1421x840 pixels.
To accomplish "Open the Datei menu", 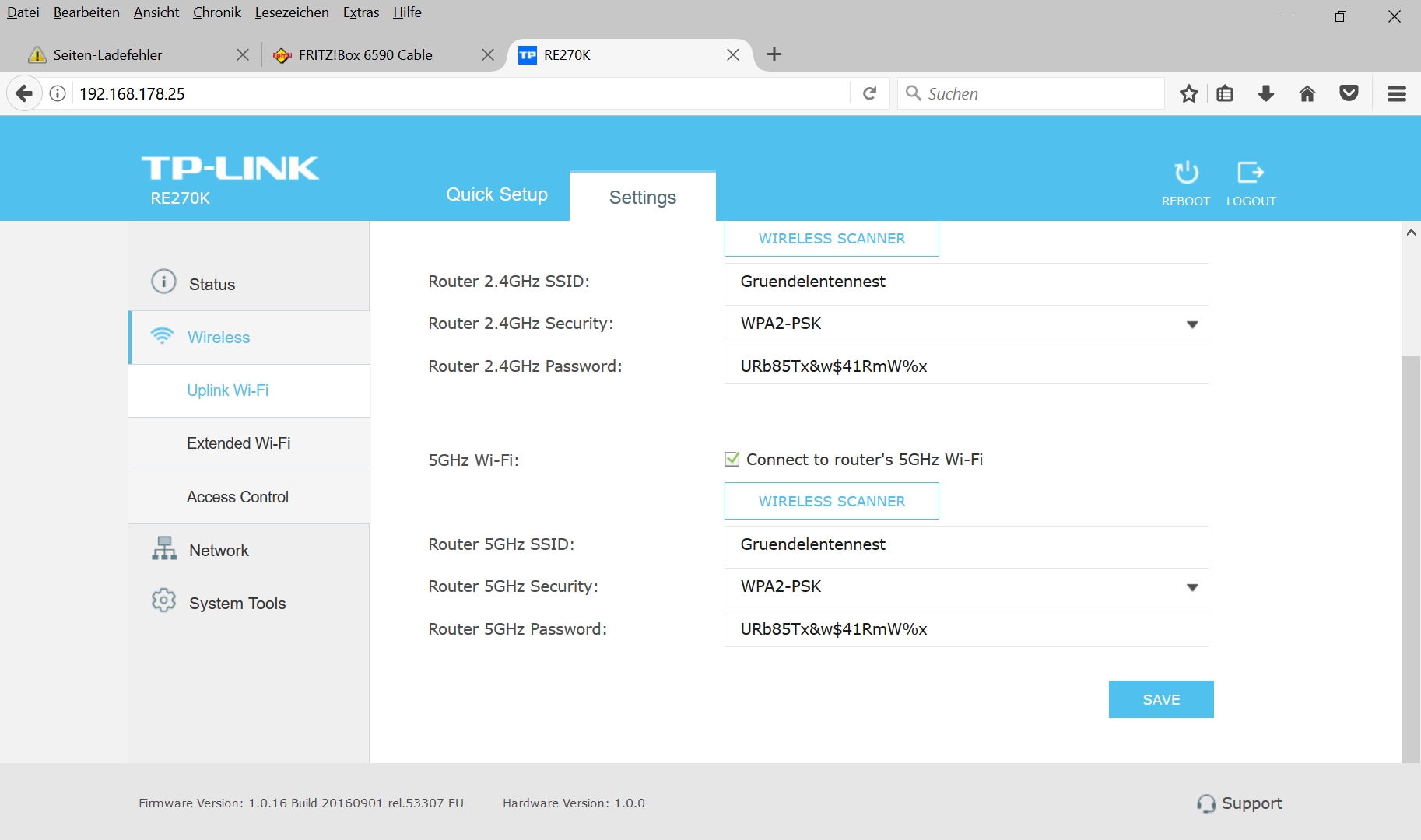I will click(23, 12).
